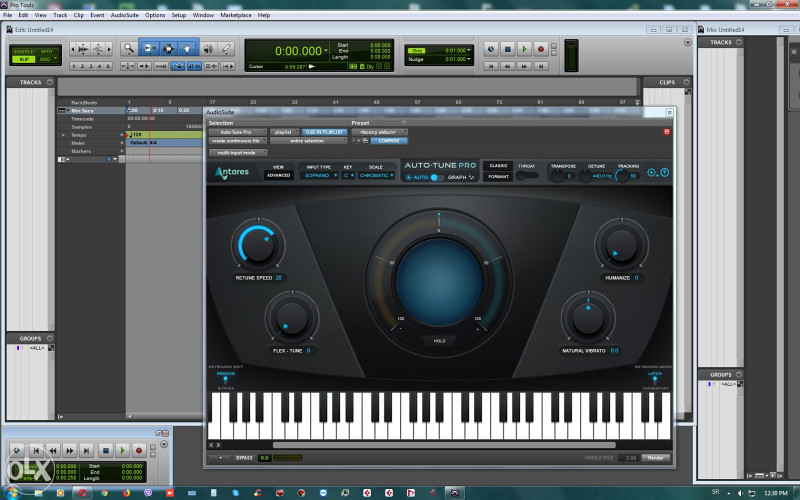The image size is (800, 500).
Task: Click Fast Forward in the Edit window transport
Action: click(x=524, y=66)
